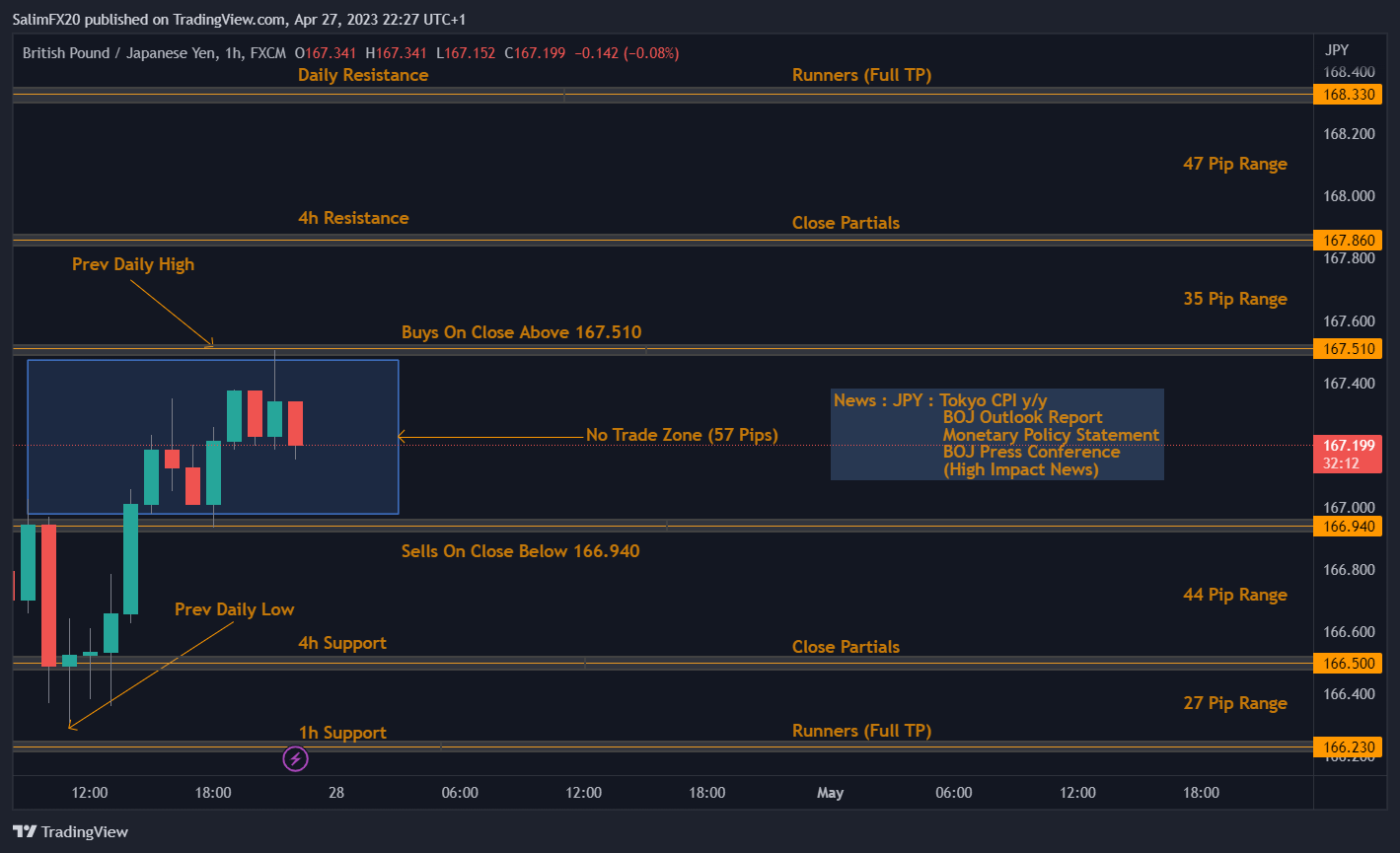Click the JPY currency label on price axis
This screenshot has width=1400, height=853.
coord(1337,50)
